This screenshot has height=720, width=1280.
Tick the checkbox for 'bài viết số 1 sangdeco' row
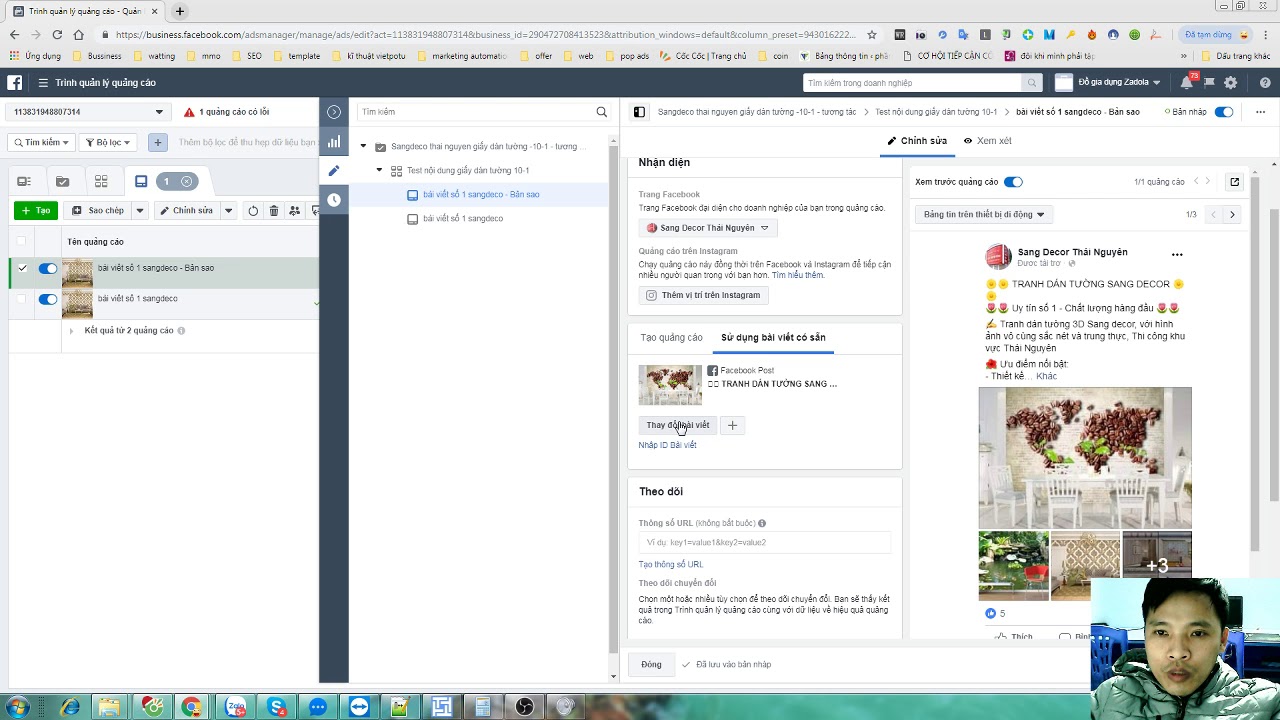(x=22, y=298)
